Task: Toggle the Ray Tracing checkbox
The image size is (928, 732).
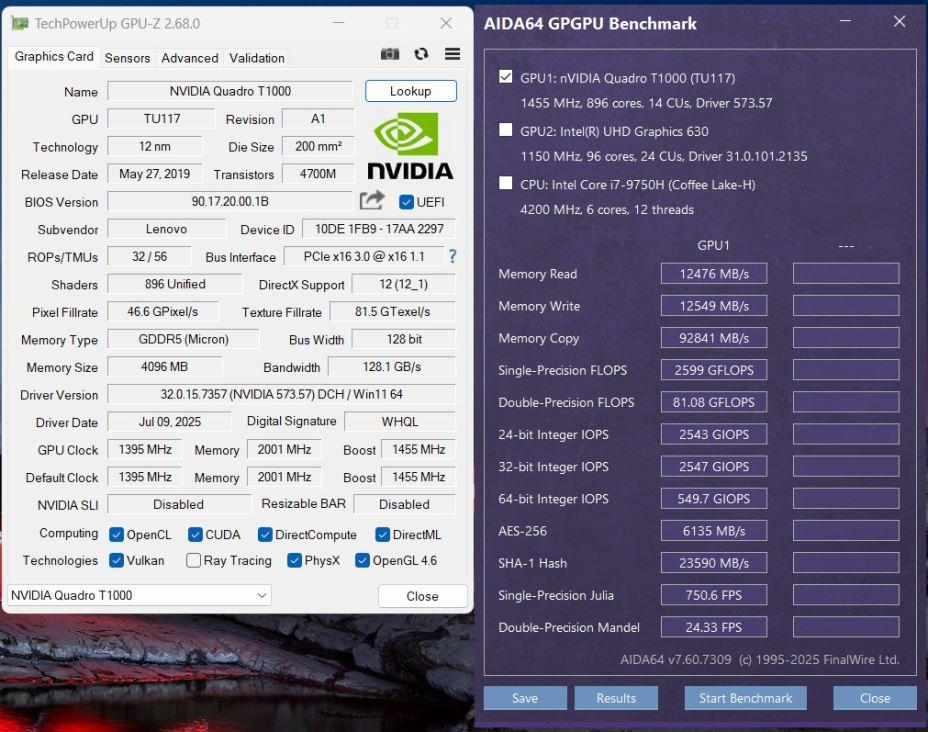Action: tap(193, 560)
